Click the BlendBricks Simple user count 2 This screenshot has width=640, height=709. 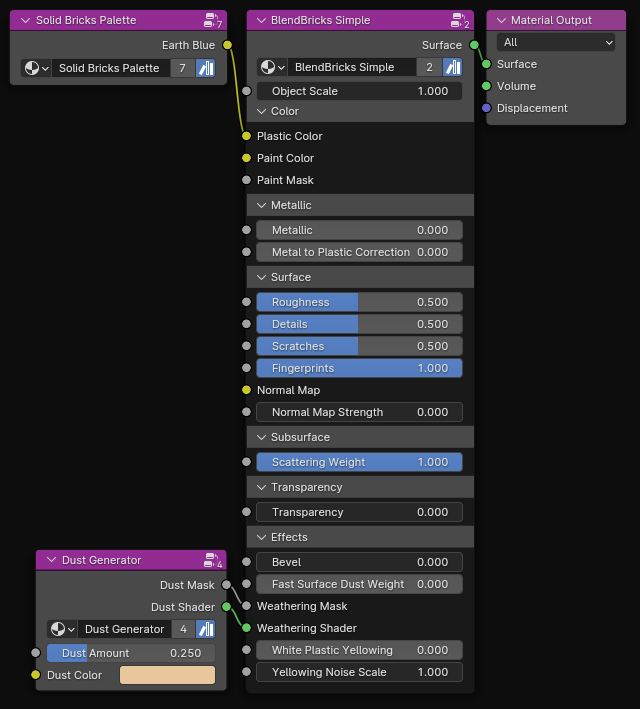[429, 67]
